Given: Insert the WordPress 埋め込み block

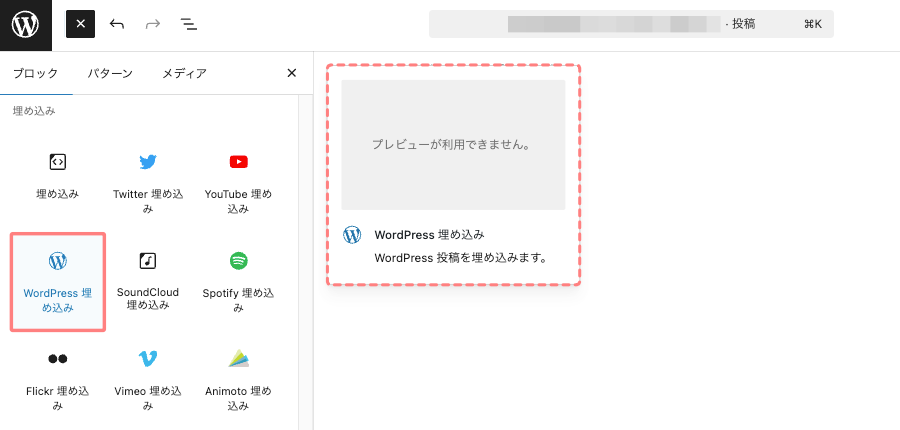Looking at the screenshot, I should [x=57, y=282].
